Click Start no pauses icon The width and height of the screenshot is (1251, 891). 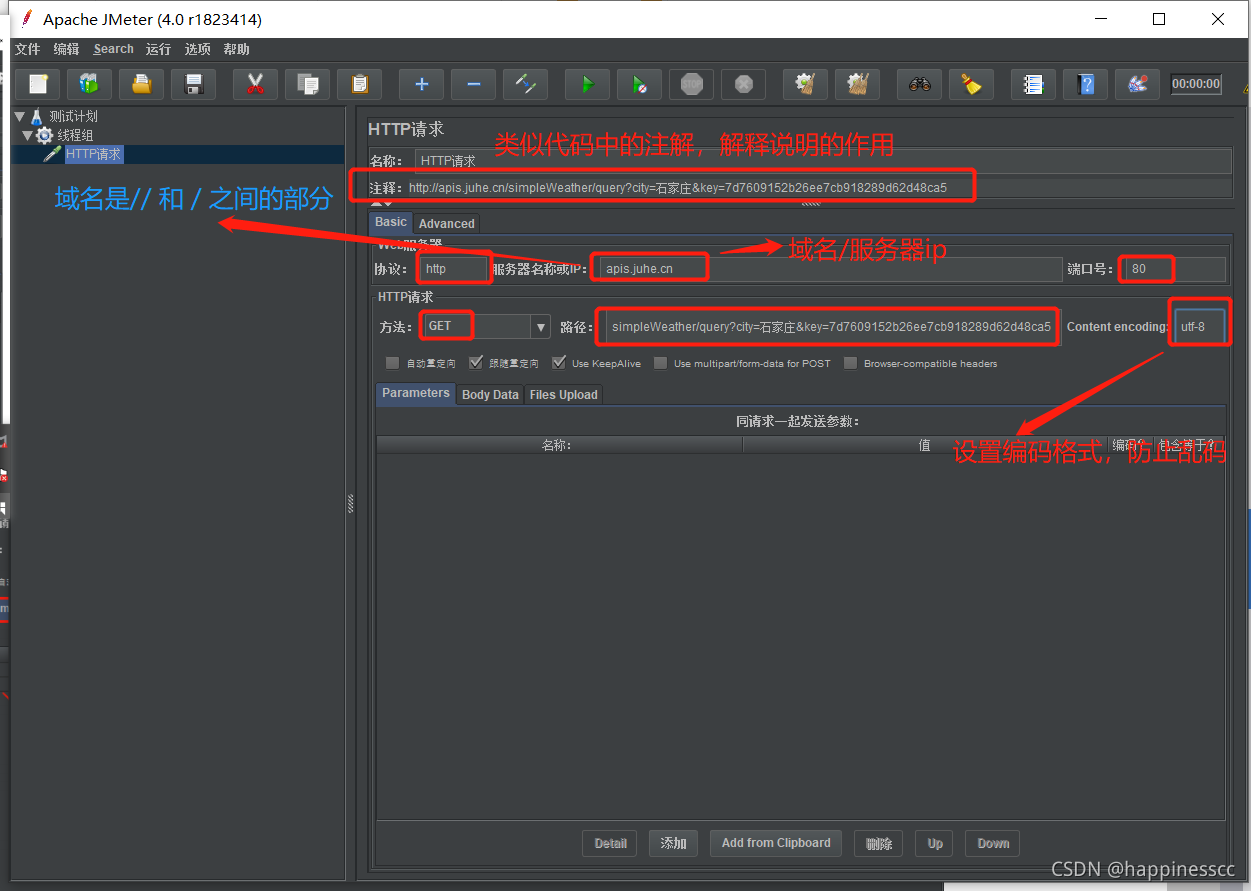[639, 84]
